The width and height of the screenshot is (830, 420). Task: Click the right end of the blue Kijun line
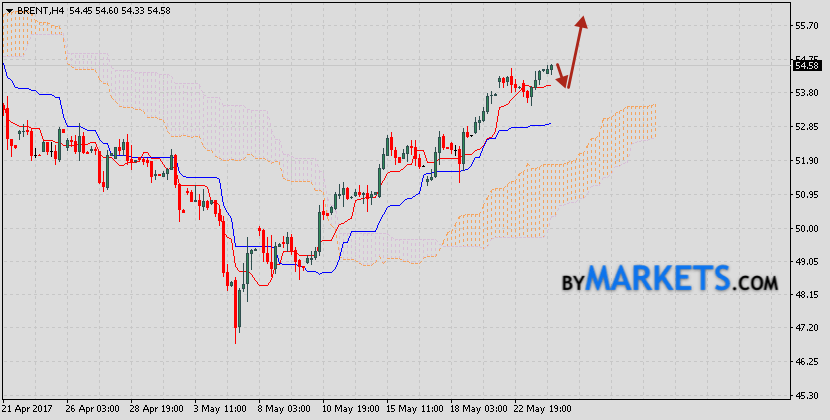click(x=549, y=124)
